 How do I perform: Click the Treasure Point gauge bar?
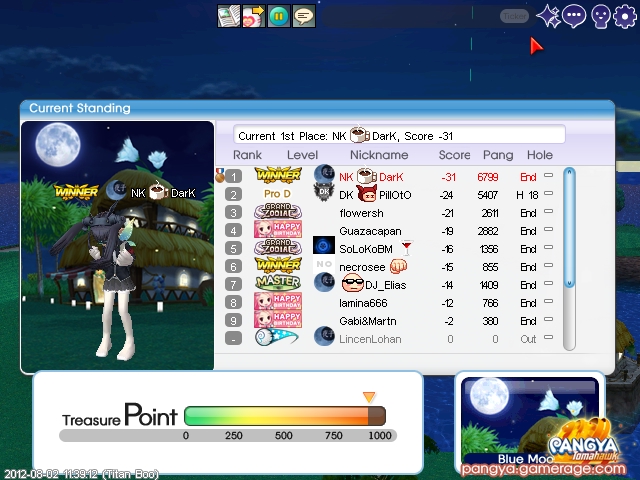(x=285, y=416)
